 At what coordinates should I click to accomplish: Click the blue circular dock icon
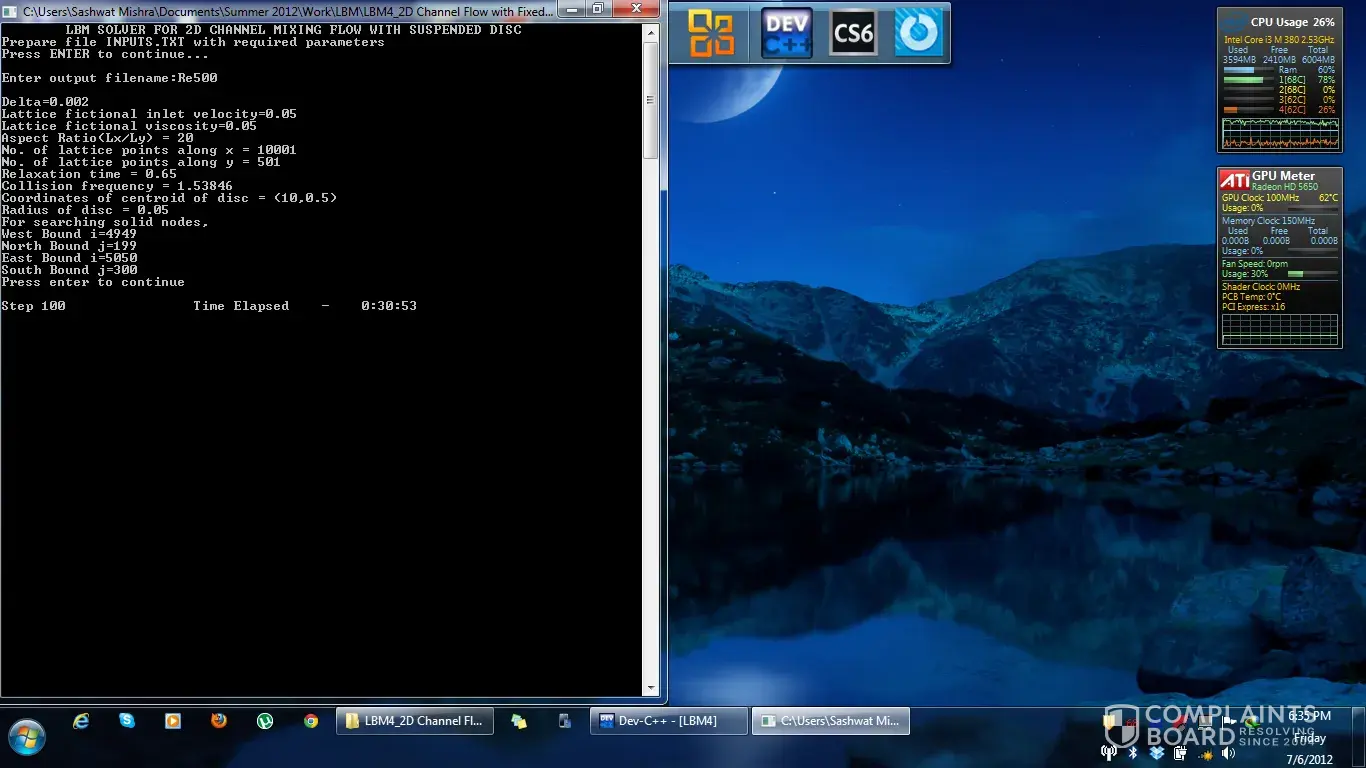(x=917, y=33)
